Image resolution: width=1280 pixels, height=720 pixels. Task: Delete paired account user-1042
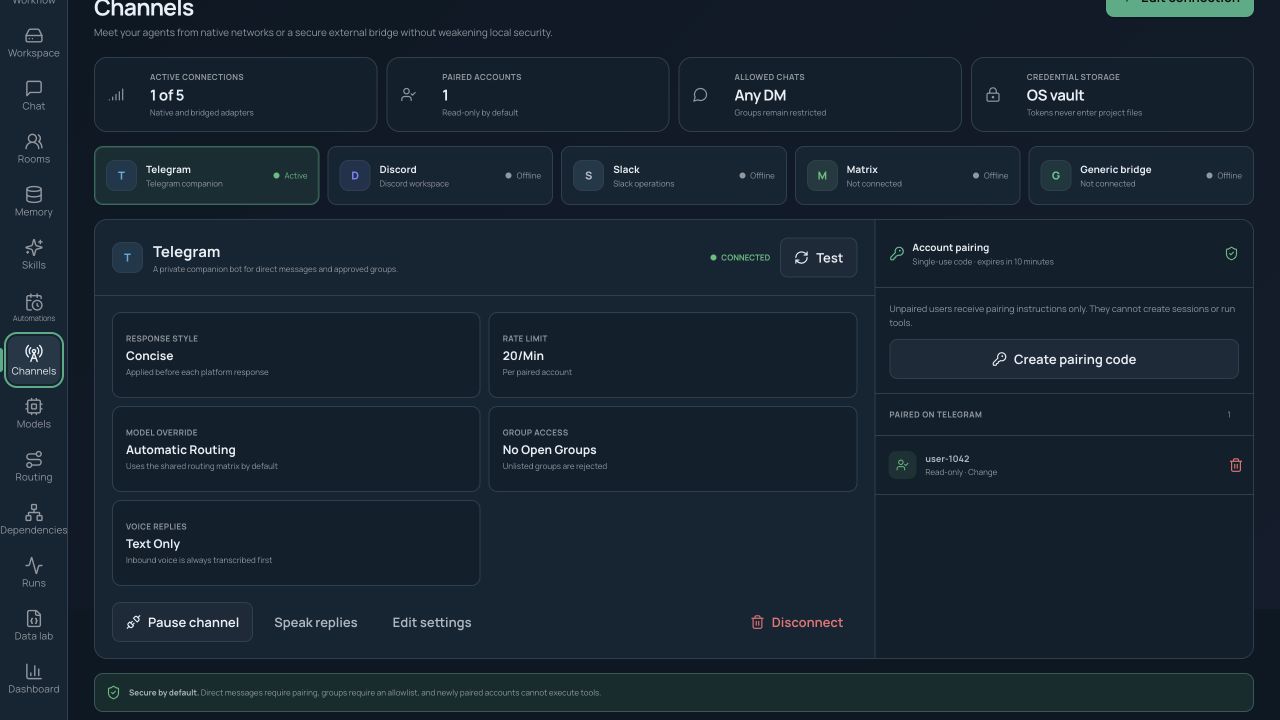coord(1235,465)
